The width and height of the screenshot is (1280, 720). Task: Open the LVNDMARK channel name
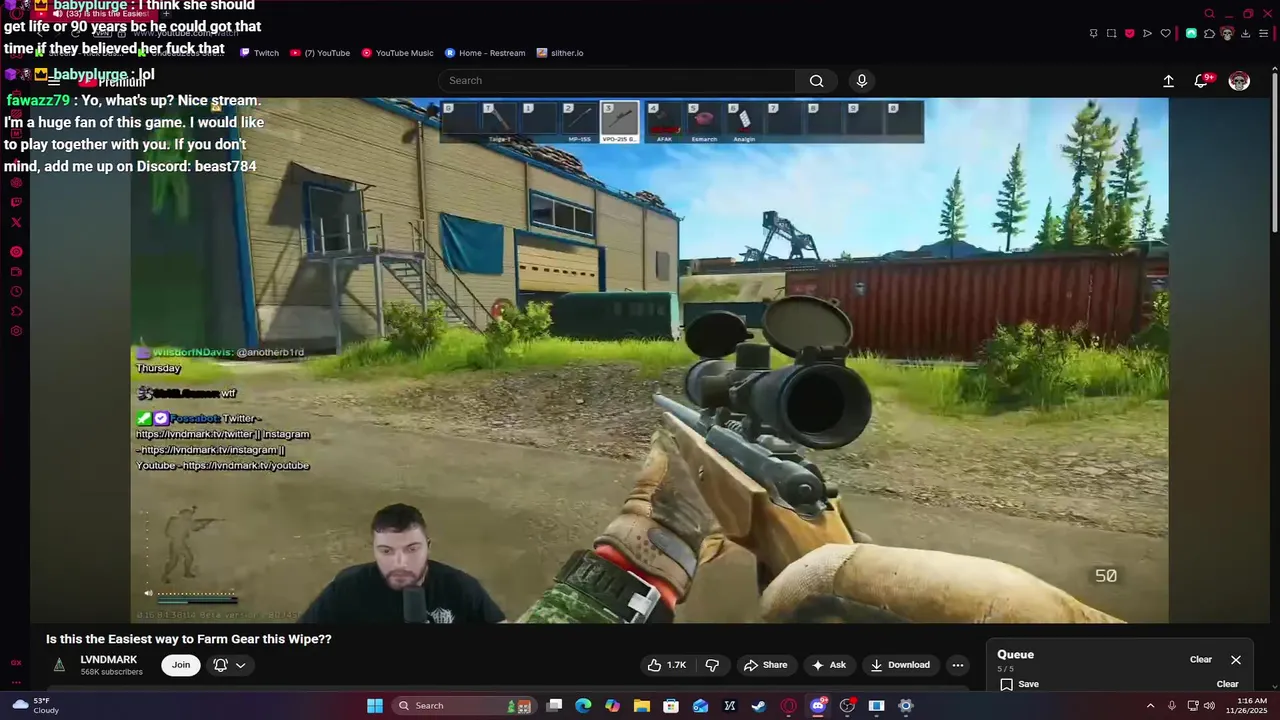click(108, 660)
